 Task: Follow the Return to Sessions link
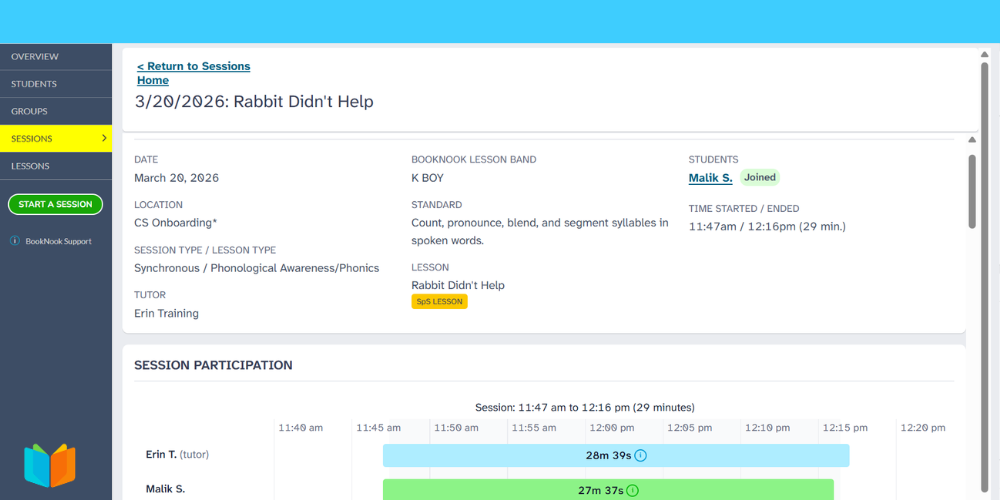point(194,66)
